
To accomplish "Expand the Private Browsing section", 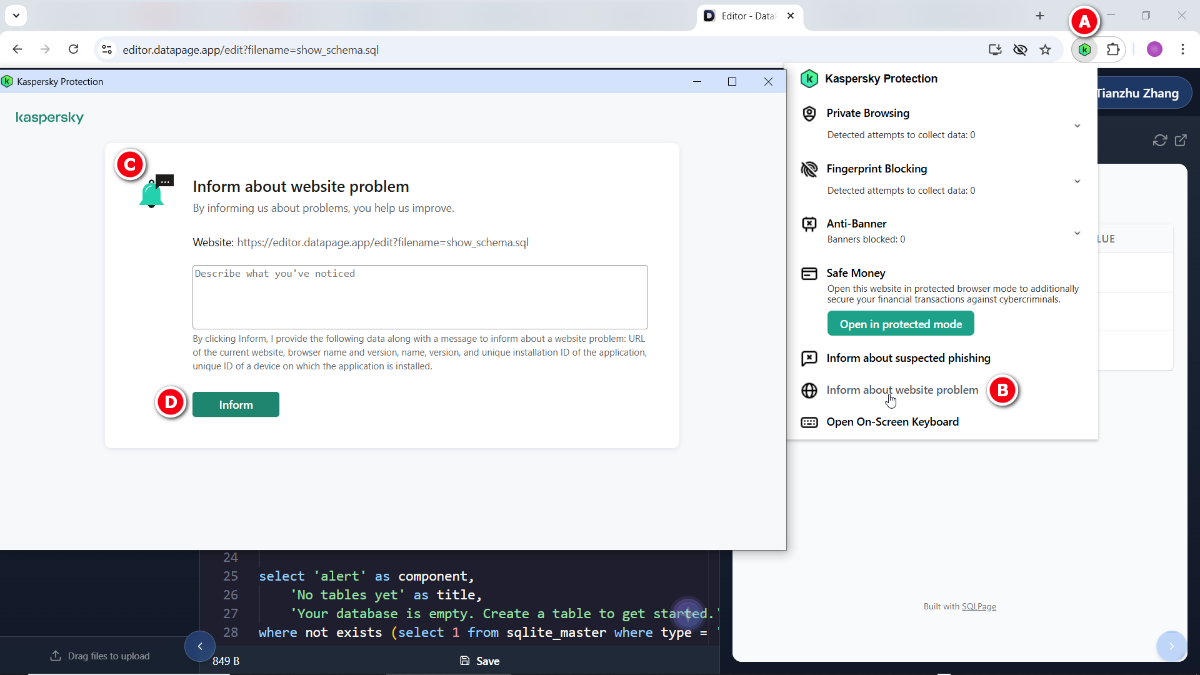I will pyautogui.click(x=1077, y=125).
